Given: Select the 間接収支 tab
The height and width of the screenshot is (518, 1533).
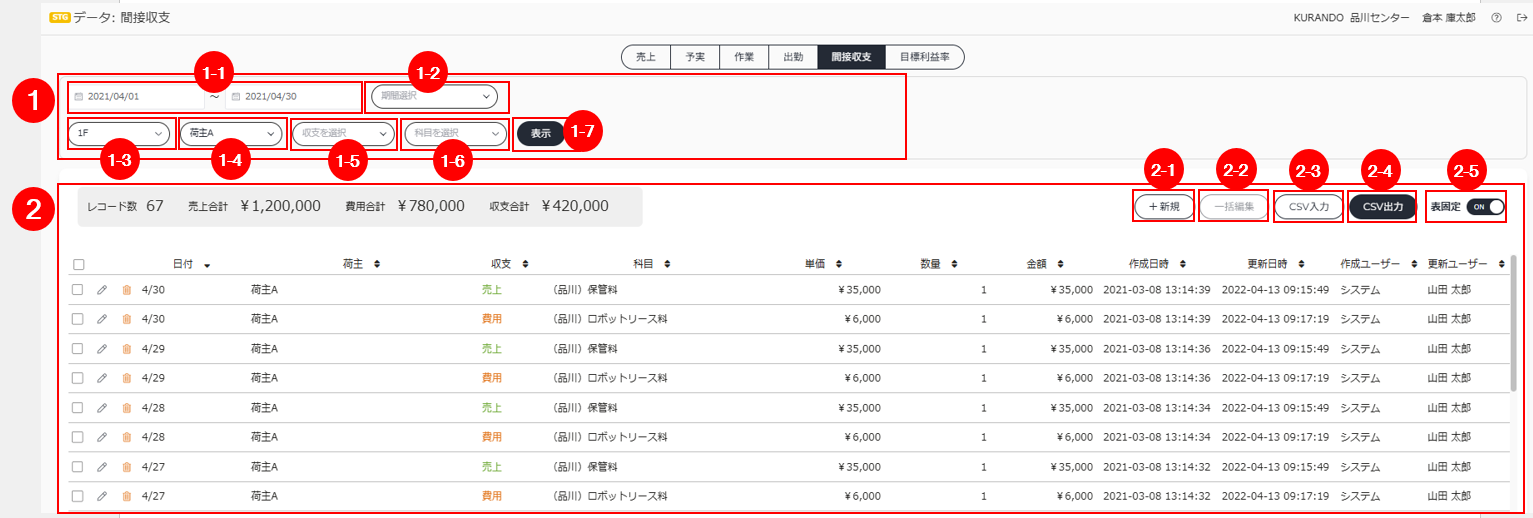Looking at the screenshot, I should coord(851,57).
